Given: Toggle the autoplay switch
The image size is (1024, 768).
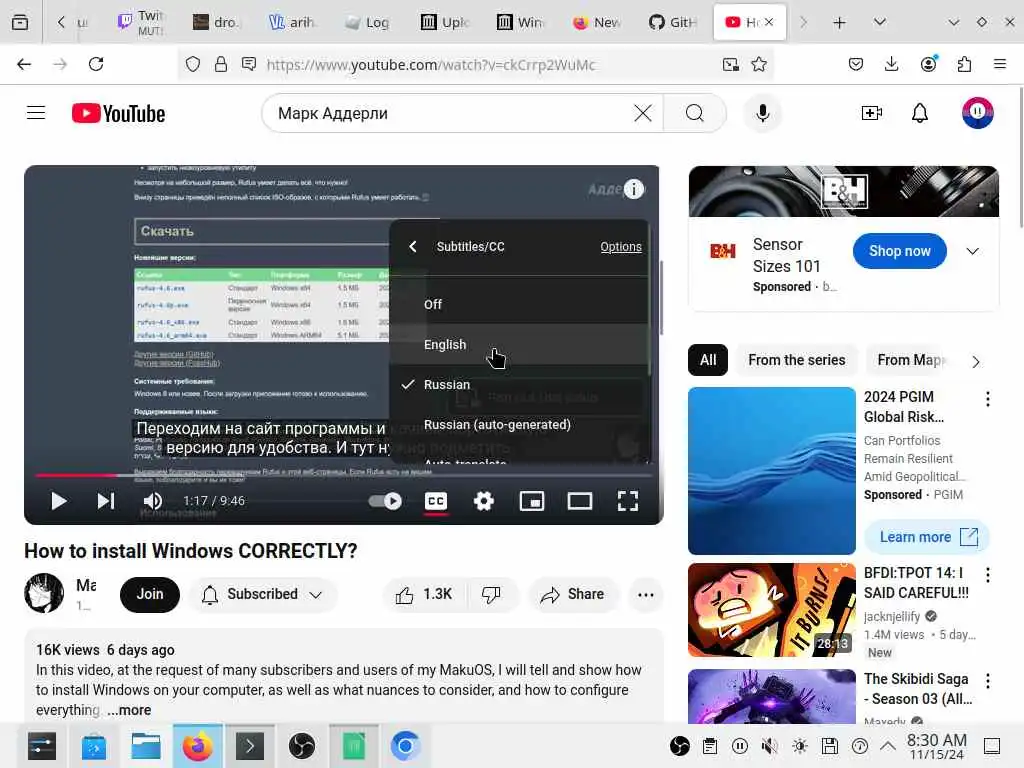Looking at the screenshot, I should (x=385, y=501).
